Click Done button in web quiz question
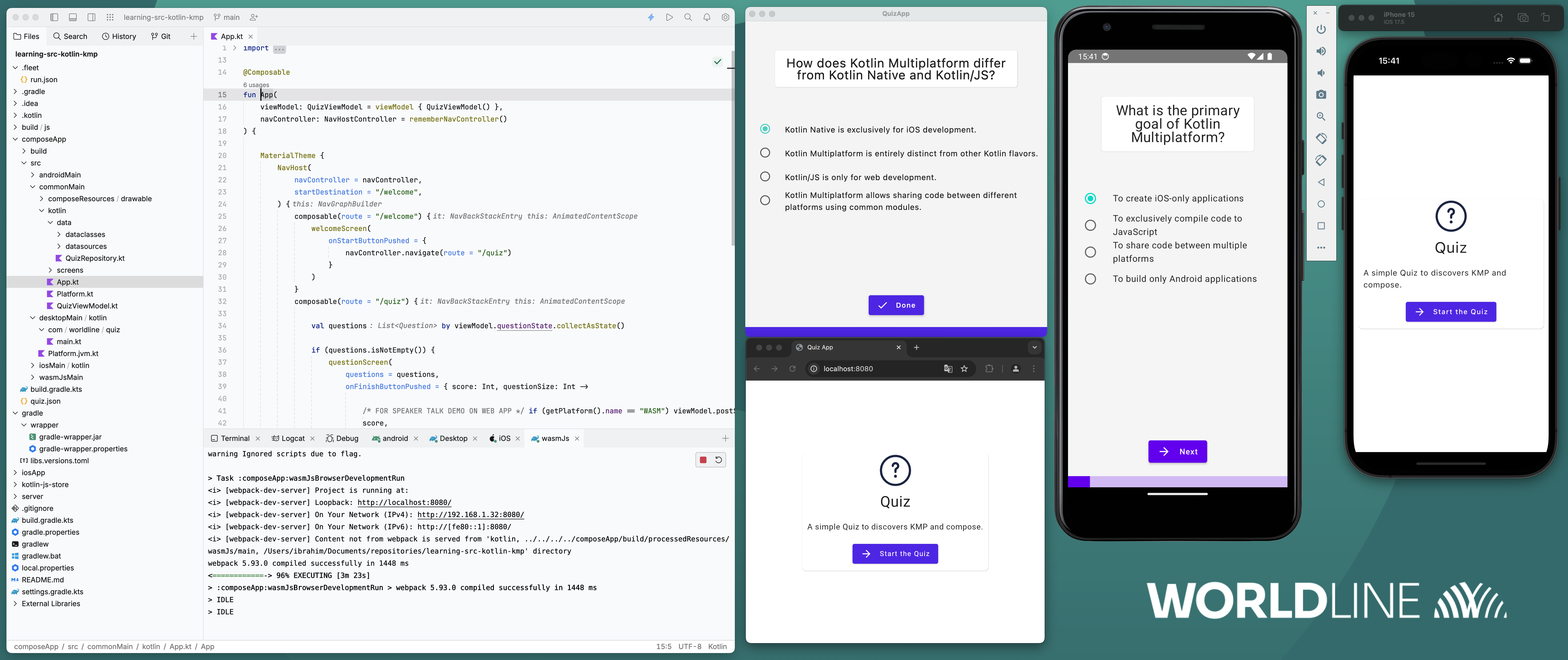This screenshot has height=660, width=1568. click(895, 305)
